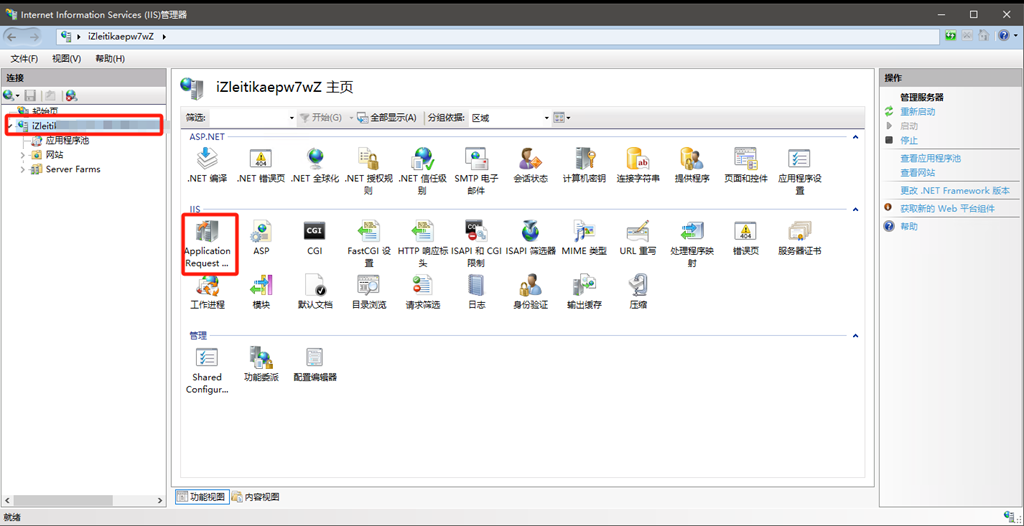Open the 压缩 feature
This screenshot has height=526, width=1024.
638,291
